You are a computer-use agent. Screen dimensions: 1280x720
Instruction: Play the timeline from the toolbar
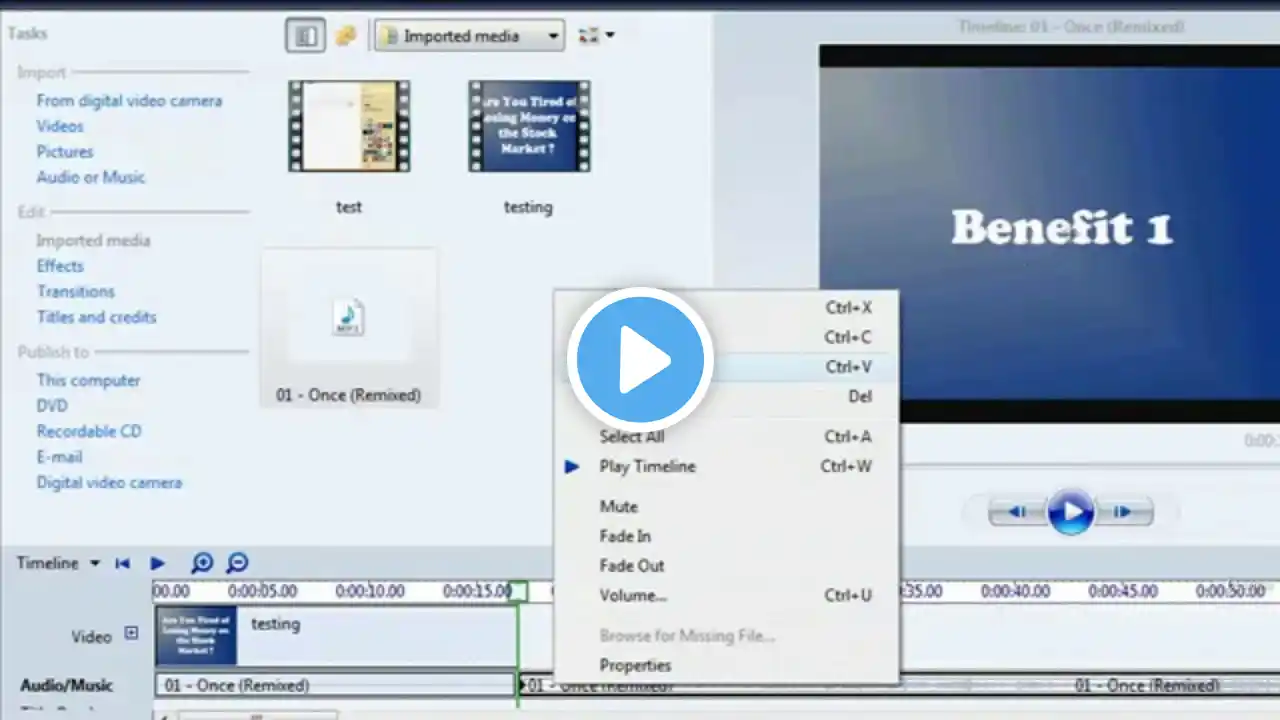pos(157,564)
